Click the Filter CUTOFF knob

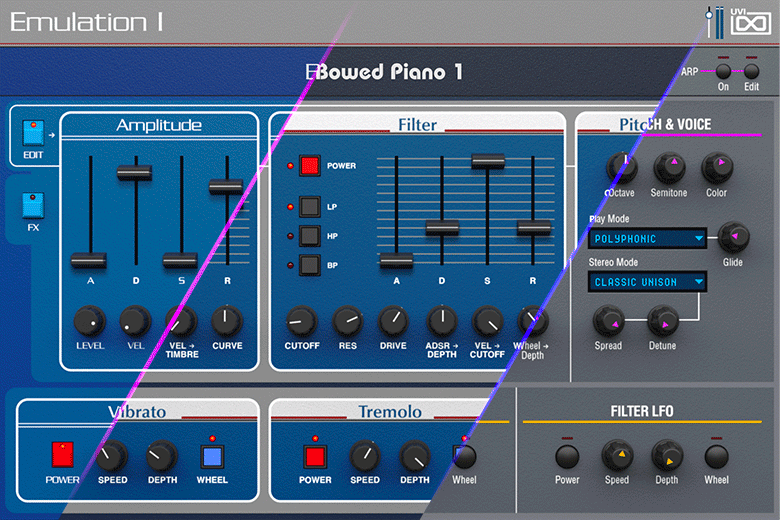[x=301, y=321]
